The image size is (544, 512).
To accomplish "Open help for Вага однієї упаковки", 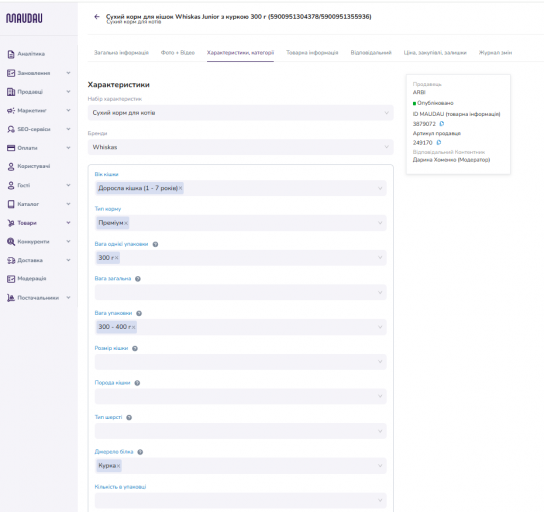I will click(155, 244).
